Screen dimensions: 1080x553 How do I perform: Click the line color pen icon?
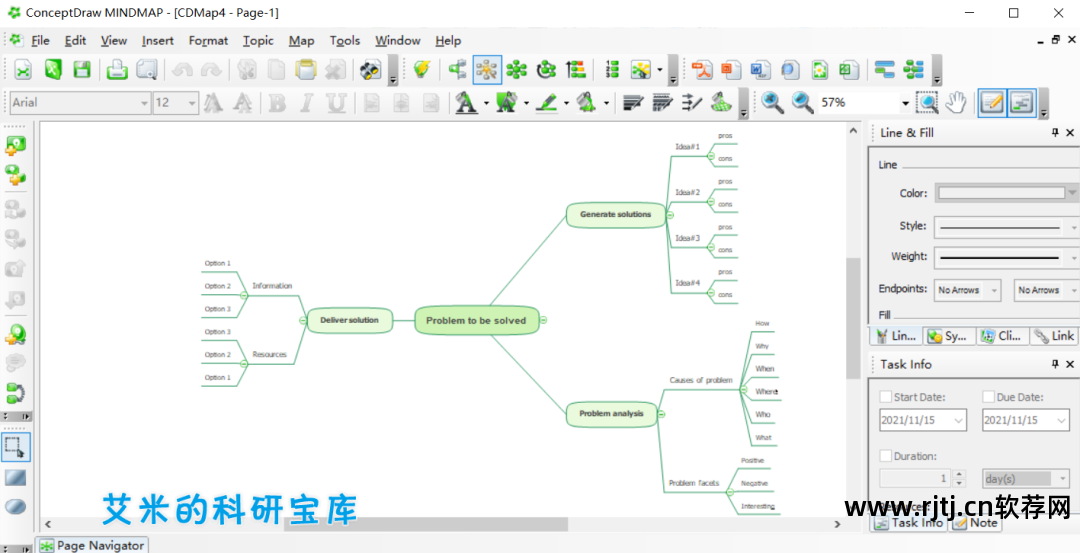pos(546,103)
